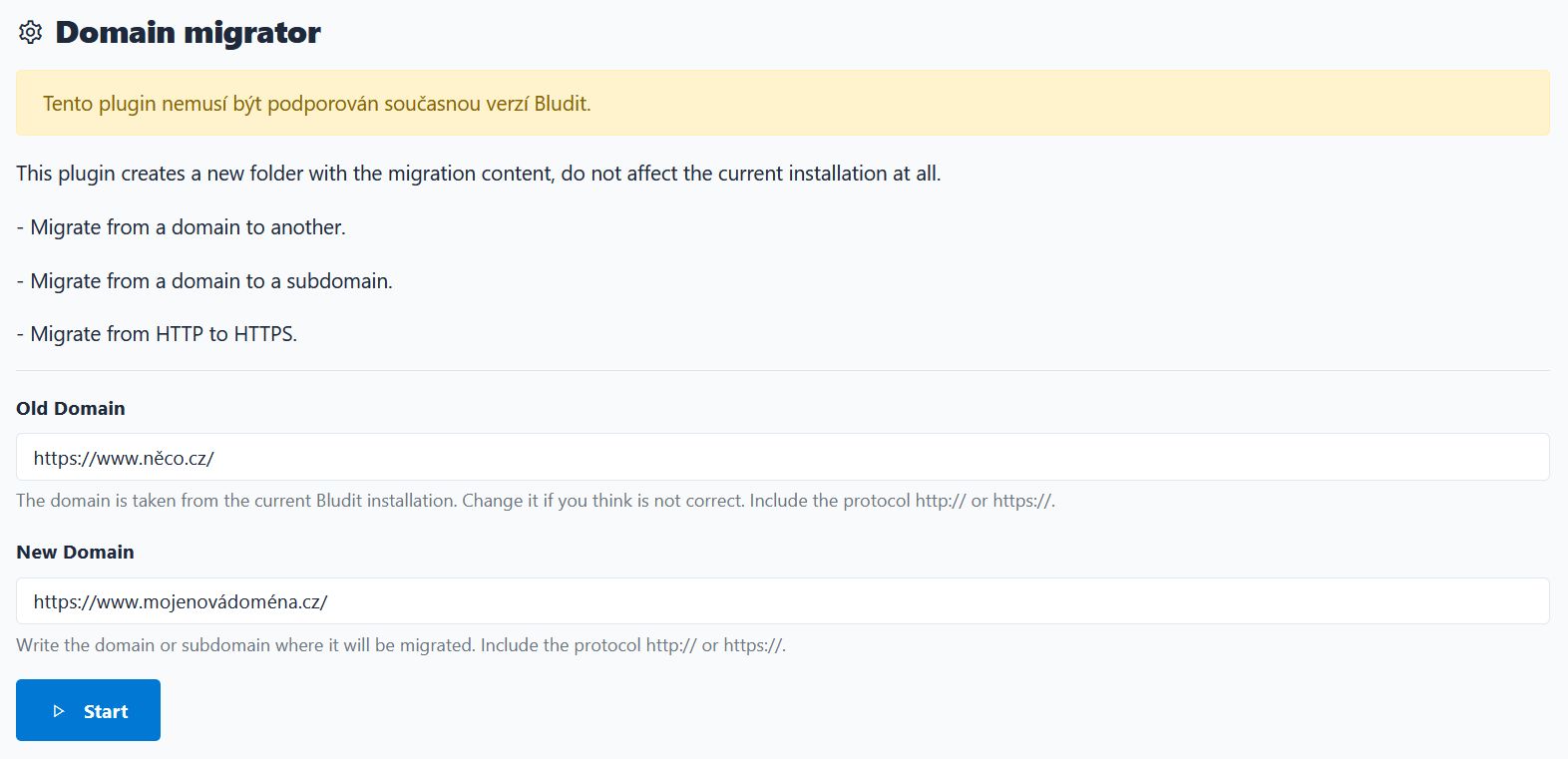This screenshot has height=759, width=1568.
Task: Select the line Migrate from HTTP to HTTPS
Action: (157, 334)
